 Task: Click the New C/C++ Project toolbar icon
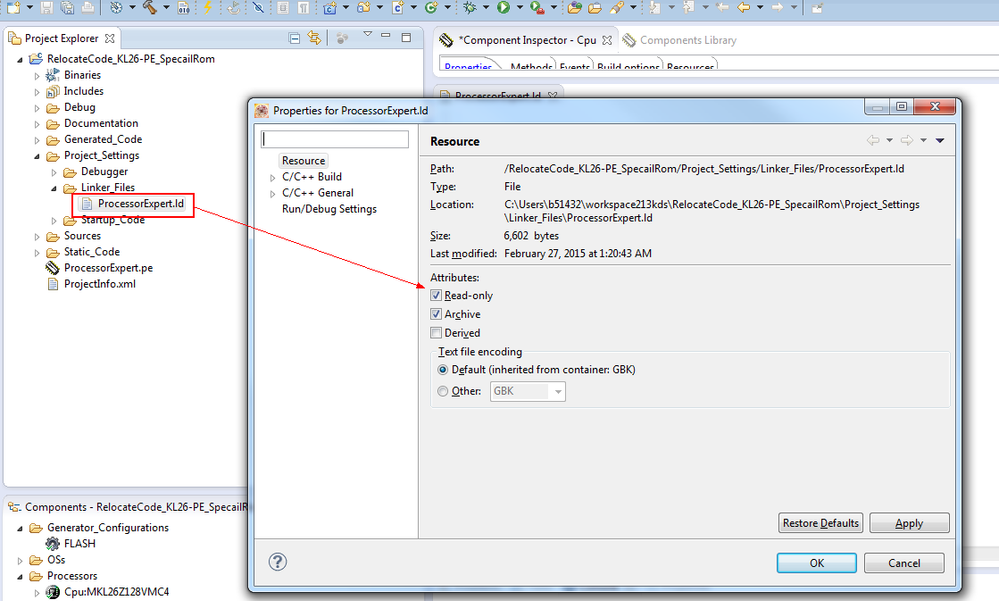point(330,8)
